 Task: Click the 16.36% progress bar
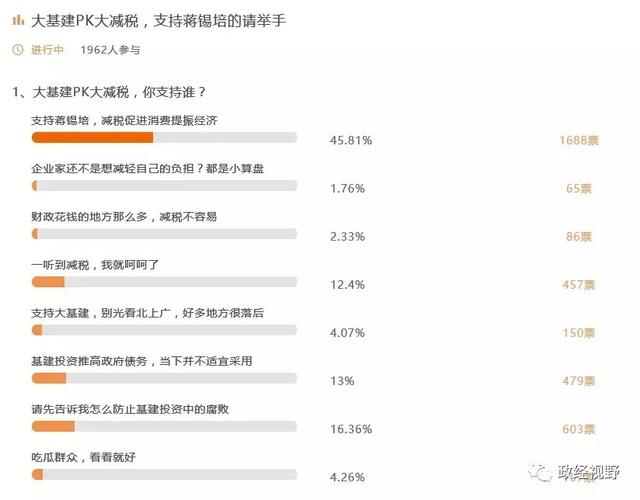point(164,427)
